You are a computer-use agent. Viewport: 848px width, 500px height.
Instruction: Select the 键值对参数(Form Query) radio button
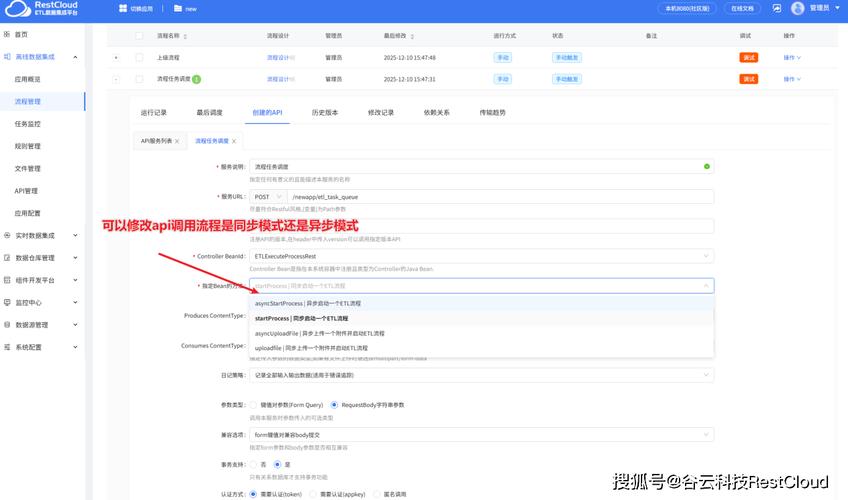[x=252, y=404]
